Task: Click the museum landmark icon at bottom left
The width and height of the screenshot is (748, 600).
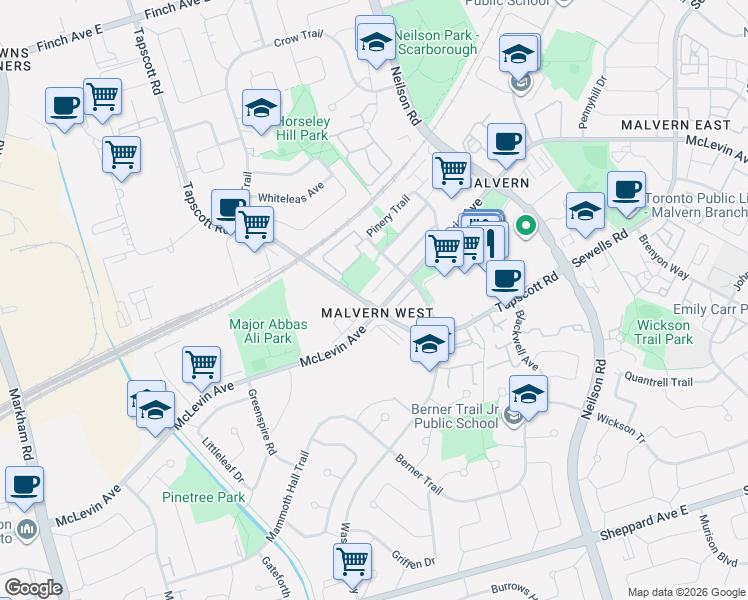Action: 26,529
